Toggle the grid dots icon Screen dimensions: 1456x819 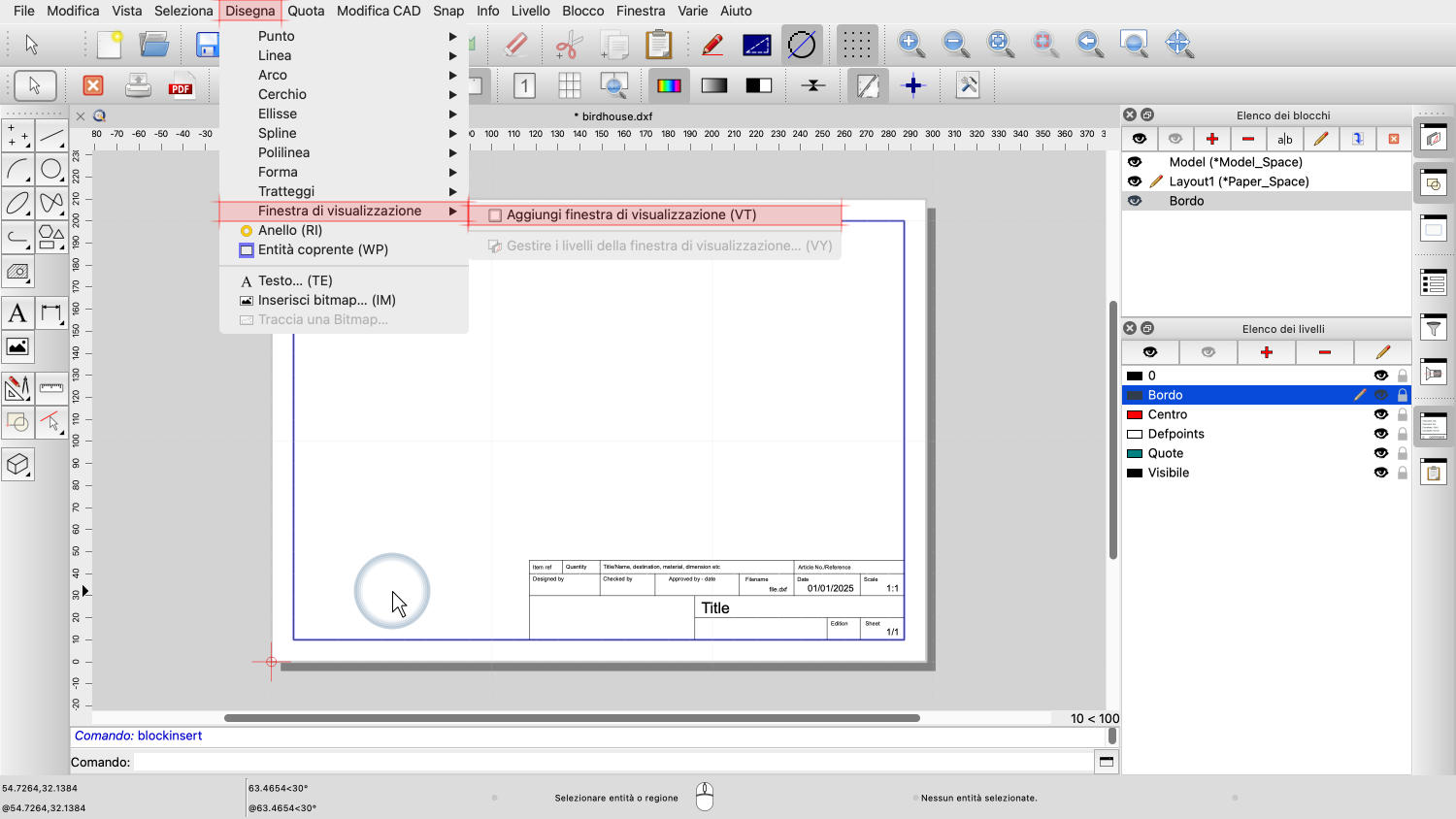click(856, 45)
